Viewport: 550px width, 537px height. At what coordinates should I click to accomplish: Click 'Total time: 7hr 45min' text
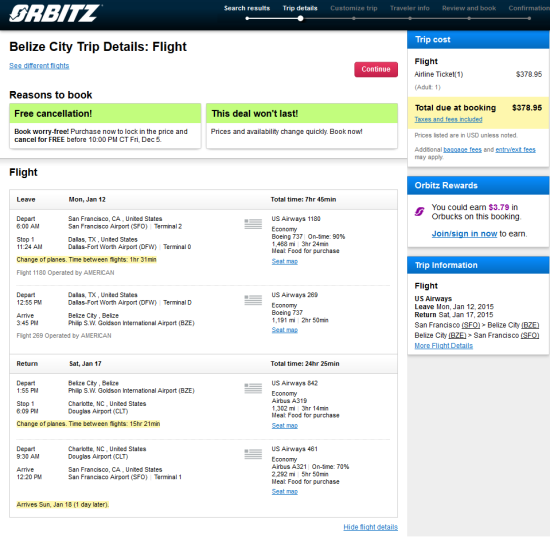[303, 199]
